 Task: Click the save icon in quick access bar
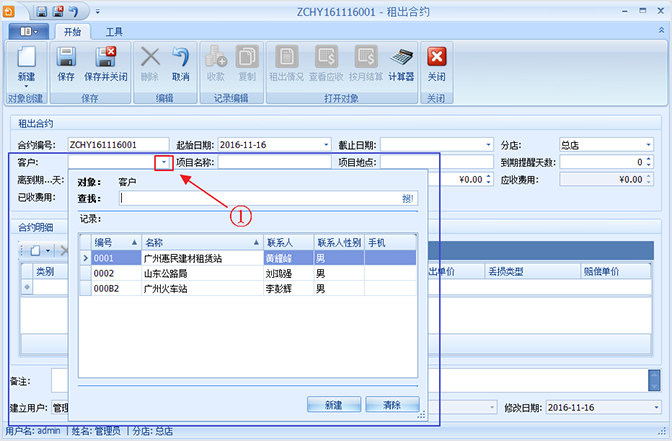(41, 10)
